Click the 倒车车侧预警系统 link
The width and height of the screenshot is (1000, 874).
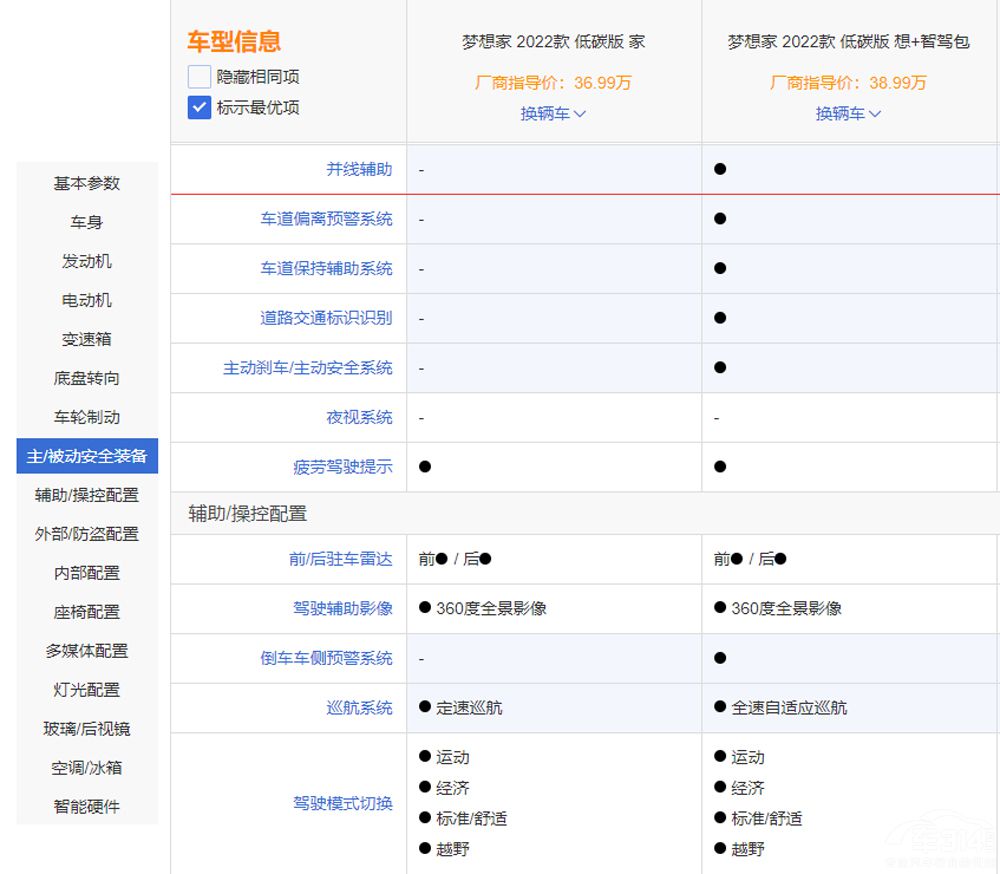click(x=327, y=658)
